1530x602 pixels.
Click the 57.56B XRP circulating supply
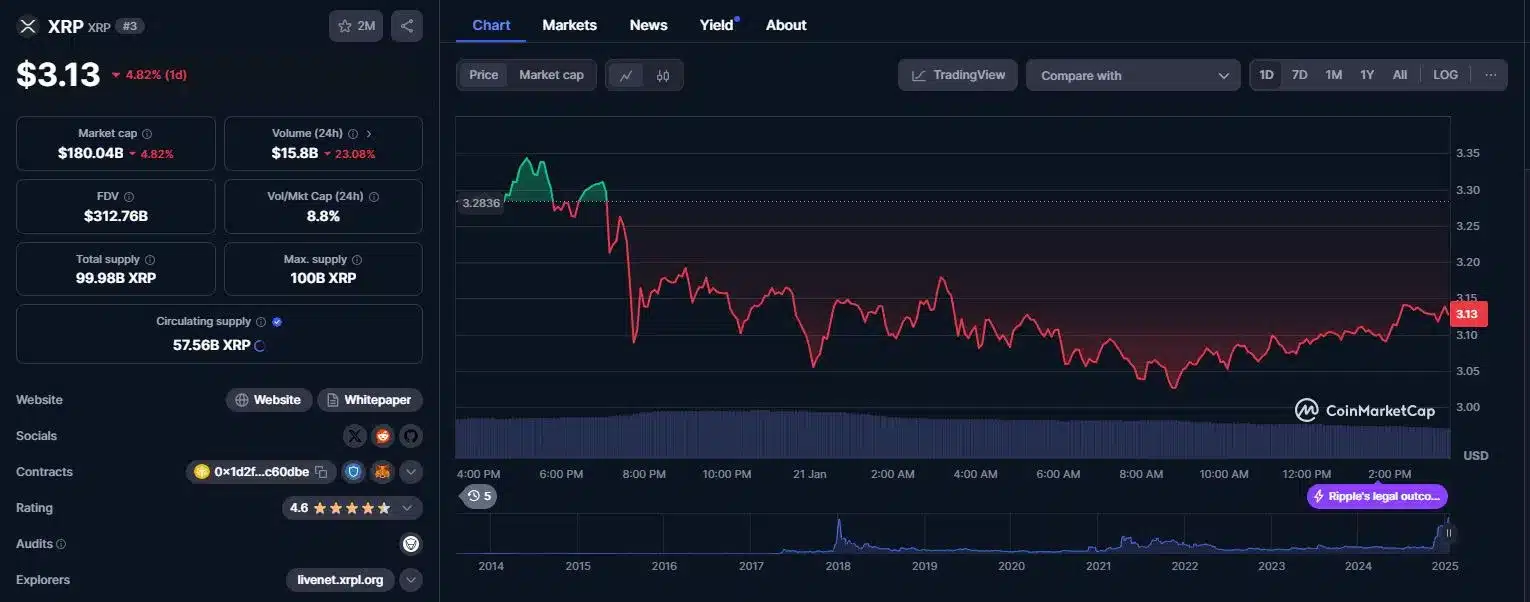[x=211, y=345]
